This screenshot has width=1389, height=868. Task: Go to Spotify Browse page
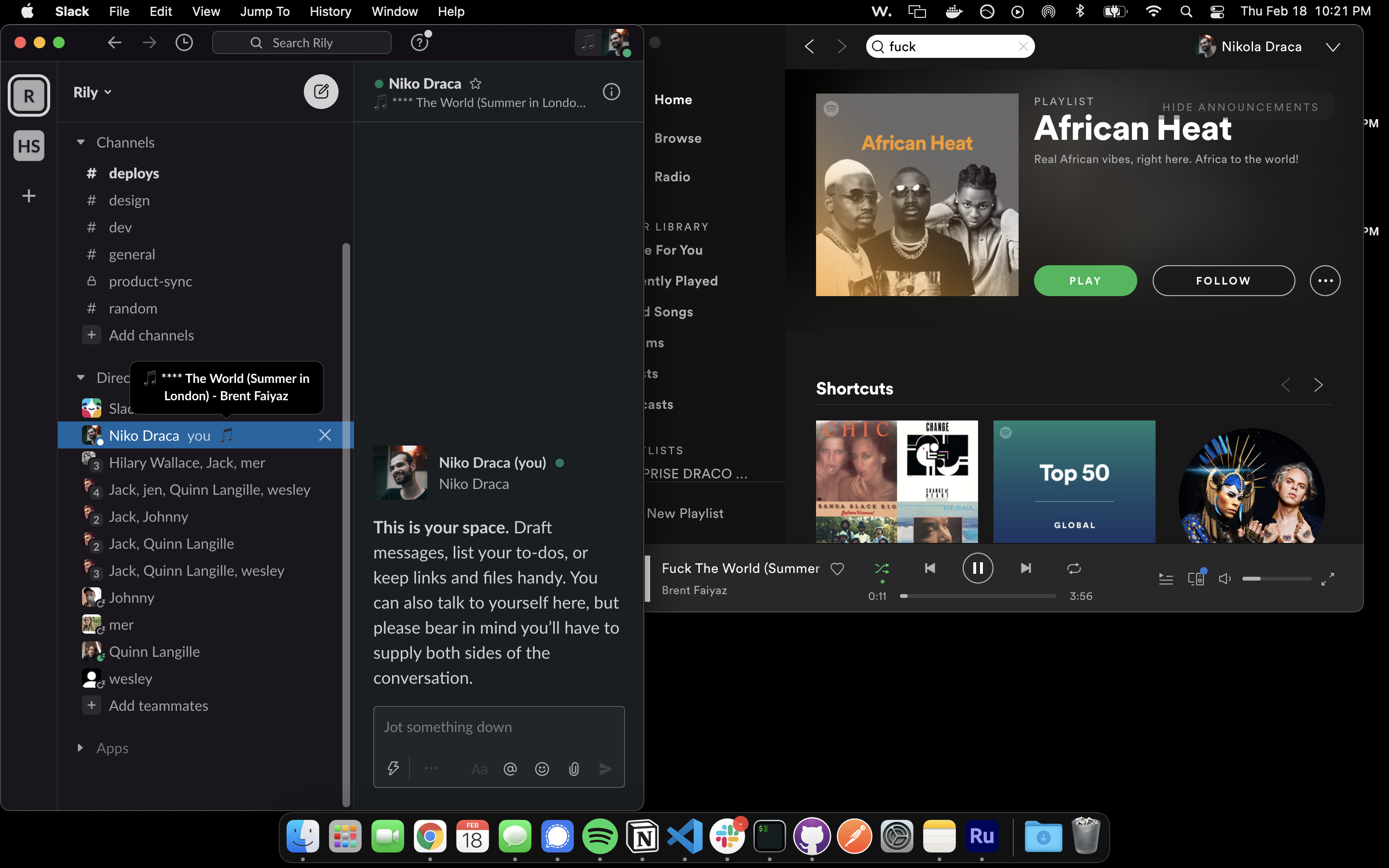677,138
